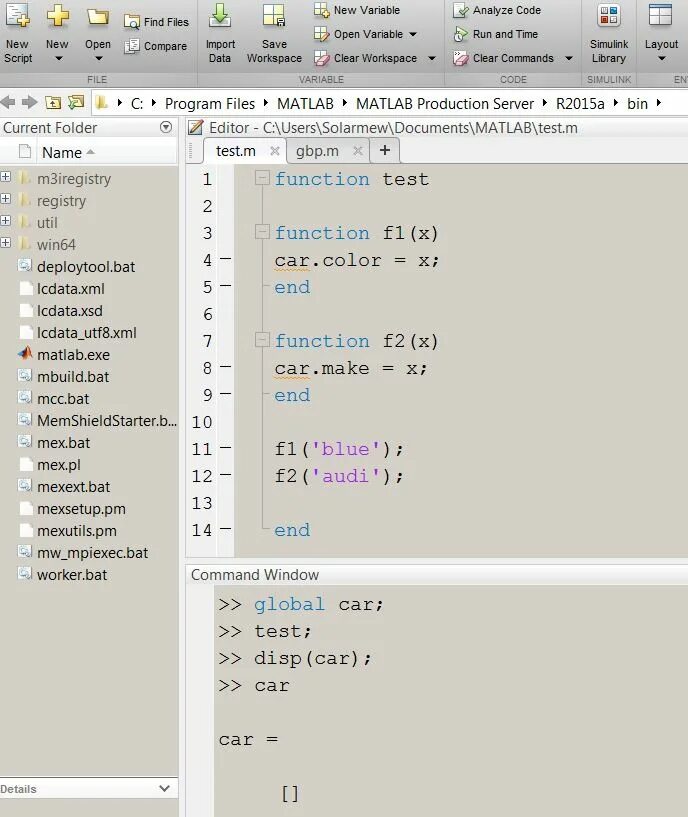Click the Editor panel pencil icon

coord(195,127)
